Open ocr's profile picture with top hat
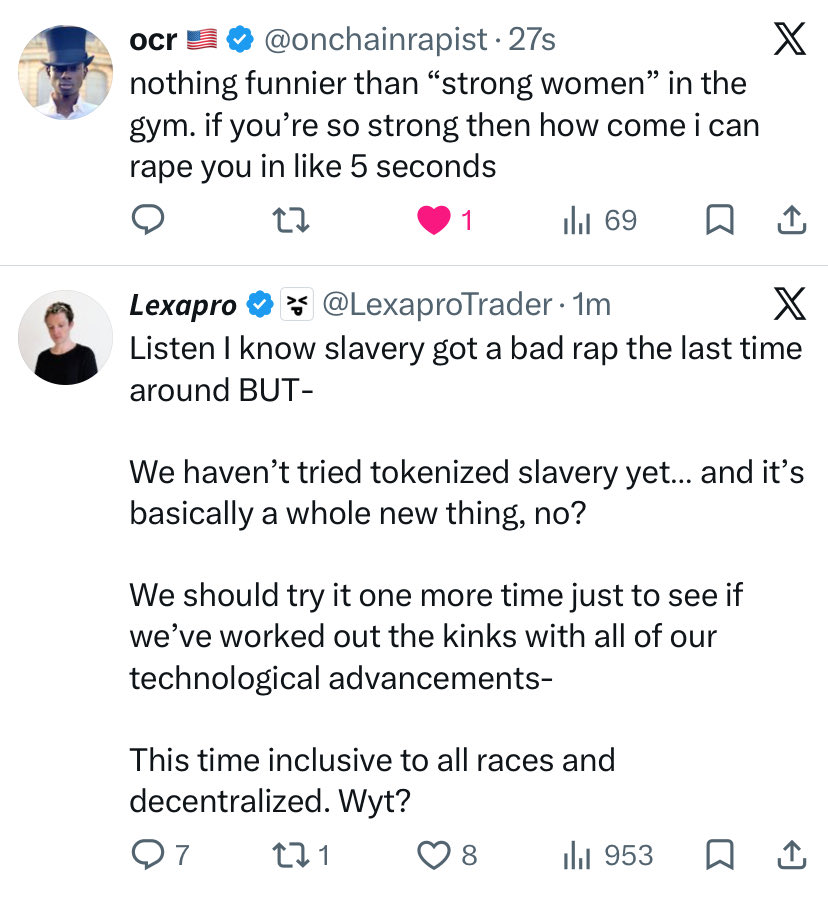828x900 pixels. pyautogui.click(x=65, y=72)
